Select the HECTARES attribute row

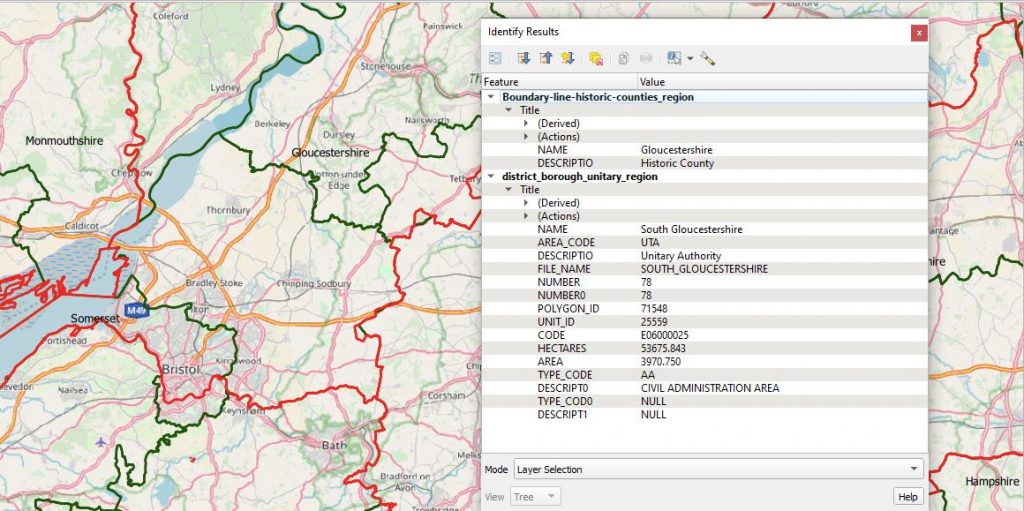pyautogui.click(x=563, y=348)
